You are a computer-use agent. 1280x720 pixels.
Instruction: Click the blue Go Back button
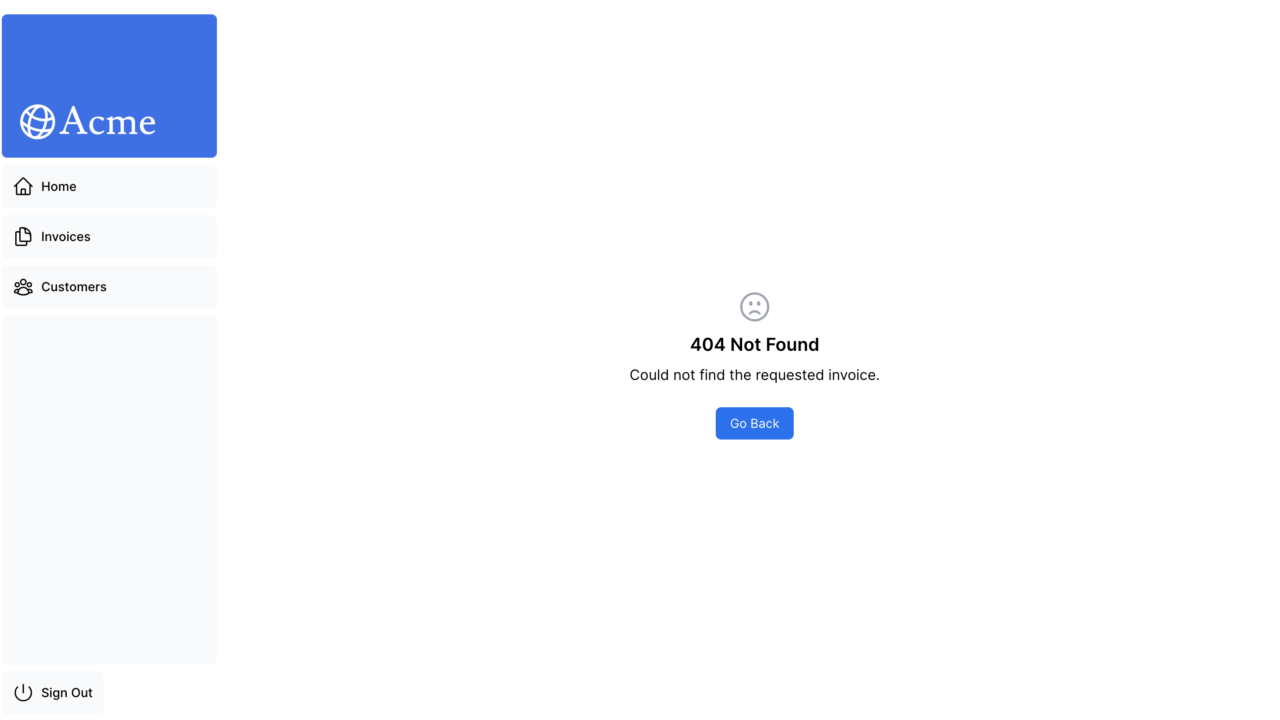pyautogui.click(x=754, y=423)
